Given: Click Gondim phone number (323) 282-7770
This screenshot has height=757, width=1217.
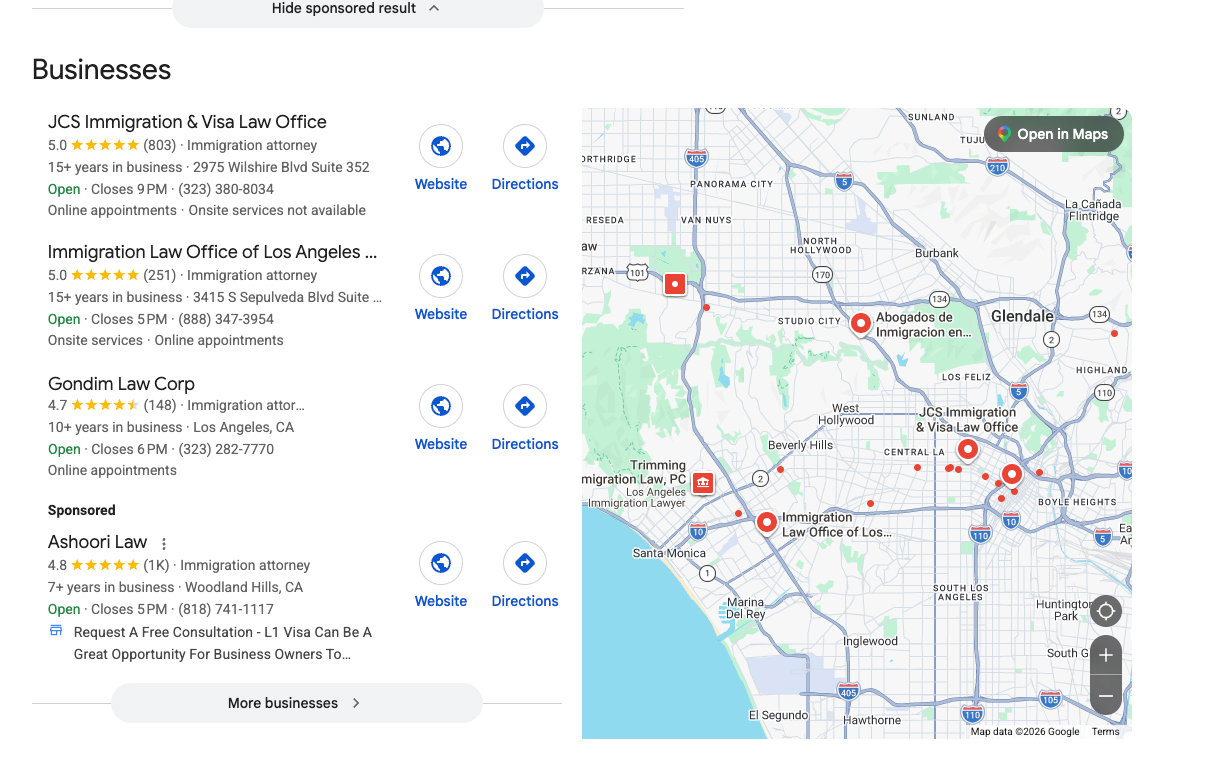Looking at the screenshot, I should [226, 449].
